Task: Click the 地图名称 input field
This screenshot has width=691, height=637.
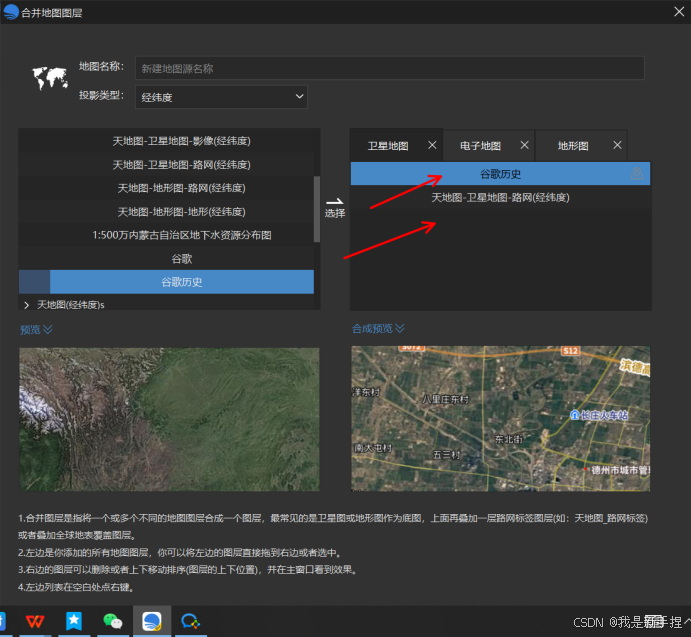Action: [x=390, y=68]
